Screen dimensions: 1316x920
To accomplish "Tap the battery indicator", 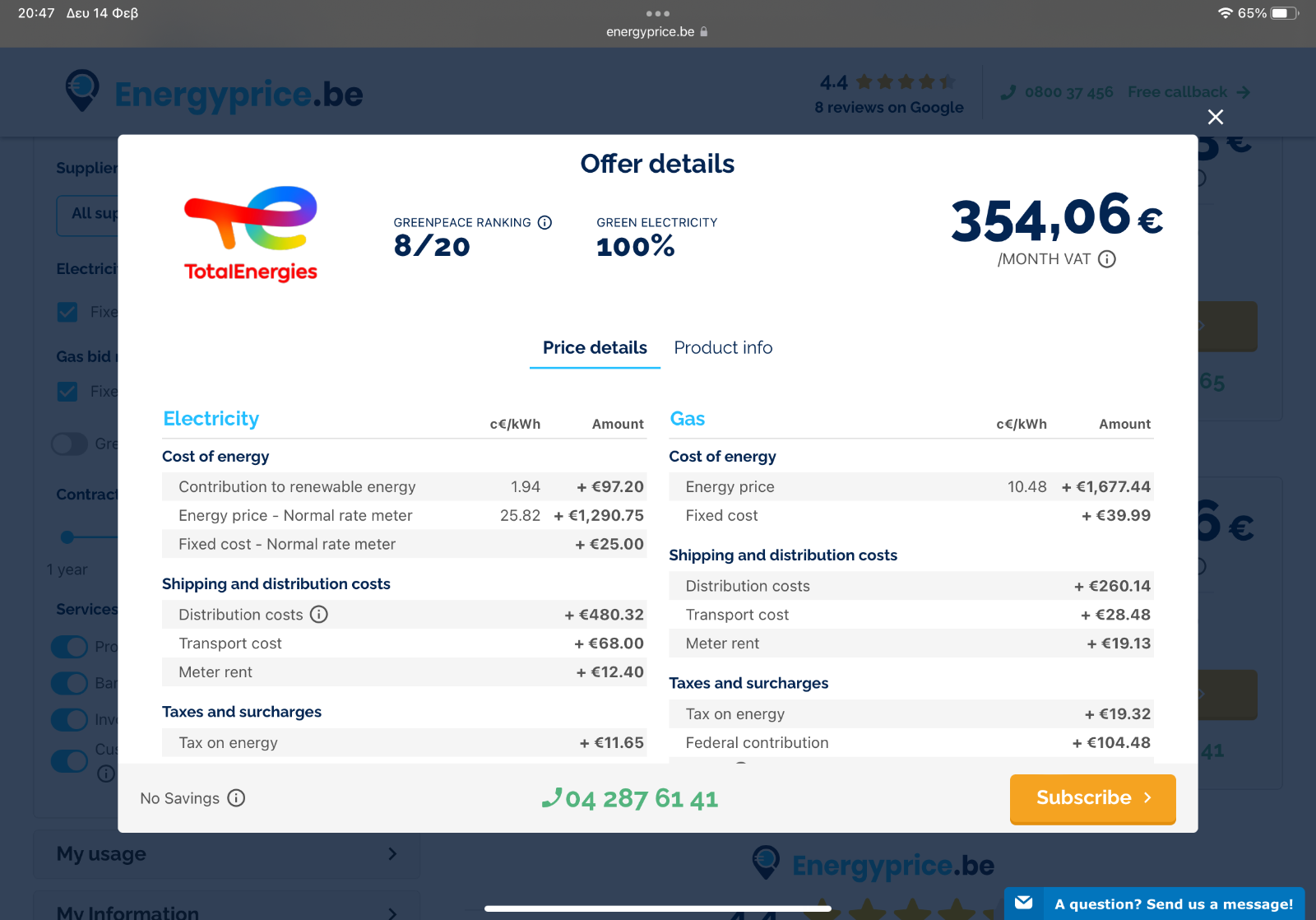I will pos(1285,13).
